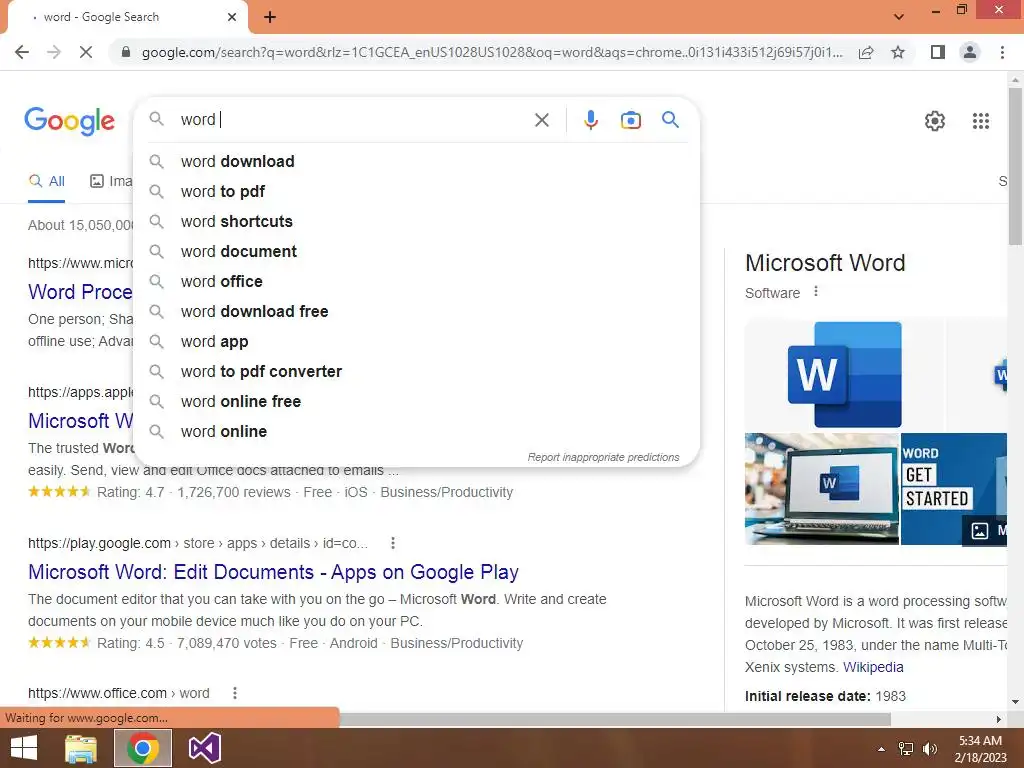Open options for play.google.com result

[392, 543]
